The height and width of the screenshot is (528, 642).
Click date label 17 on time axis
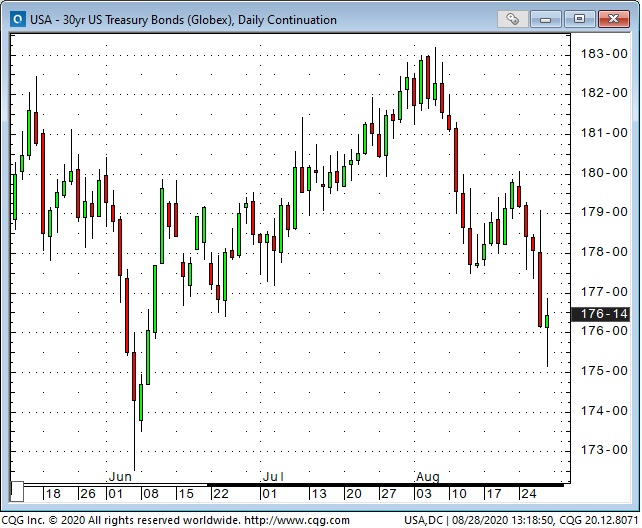(x=494, y=494)
